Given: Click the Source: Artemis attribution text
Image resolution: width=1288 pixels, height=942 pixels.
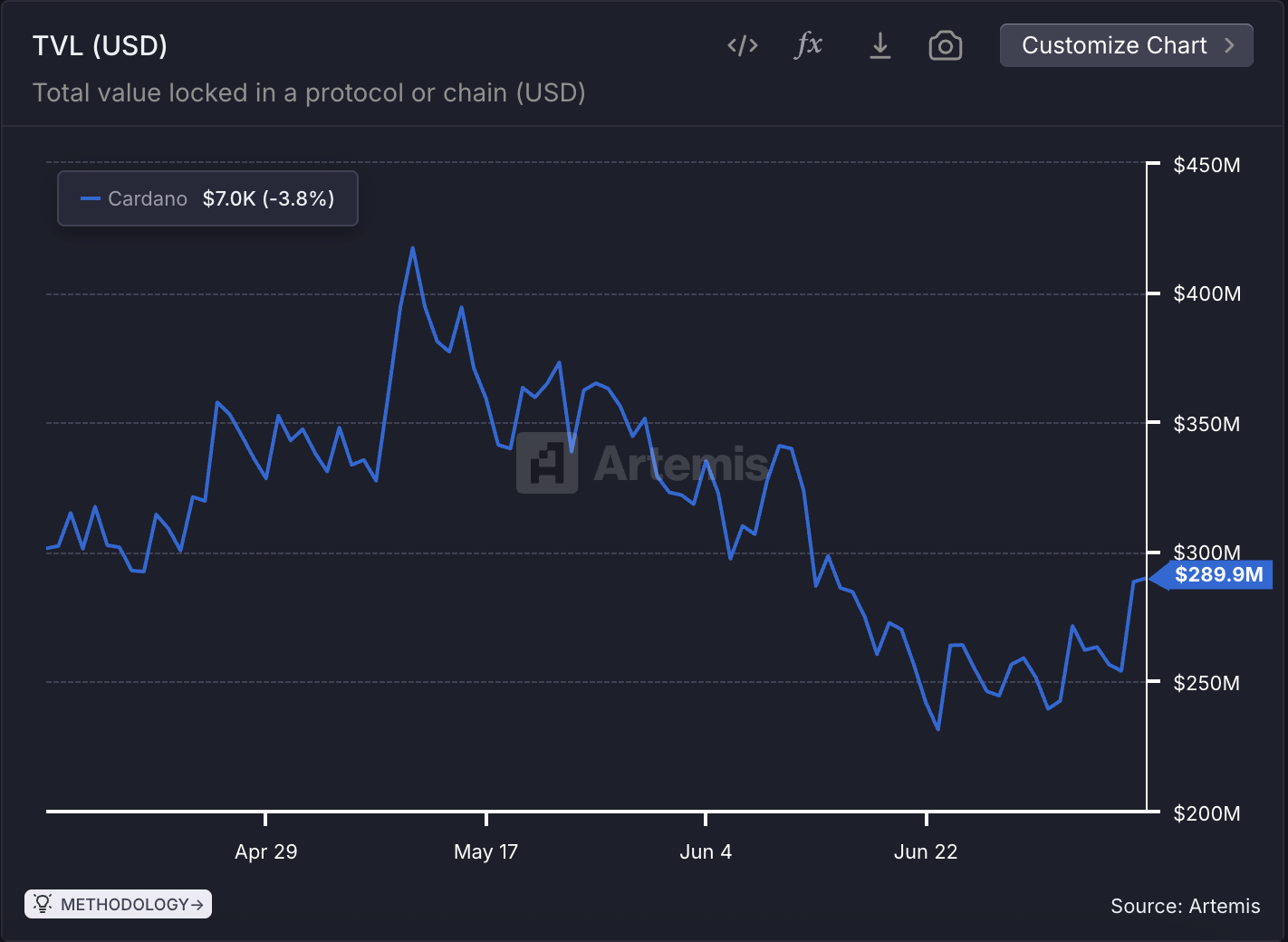Looking at the screenshot, I should point(1185,906).
